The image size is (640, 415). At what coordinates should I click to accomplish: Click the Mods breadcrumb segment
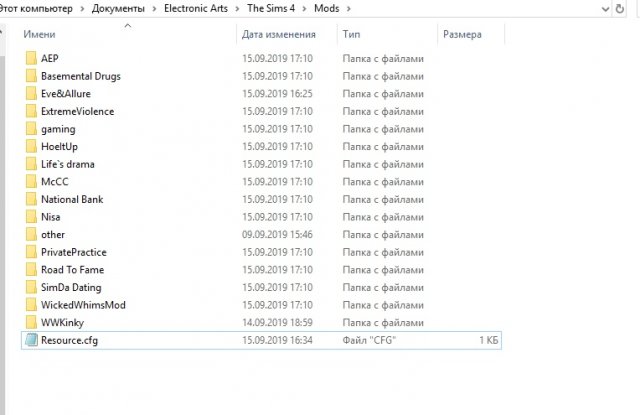click(x=327, y=9)
